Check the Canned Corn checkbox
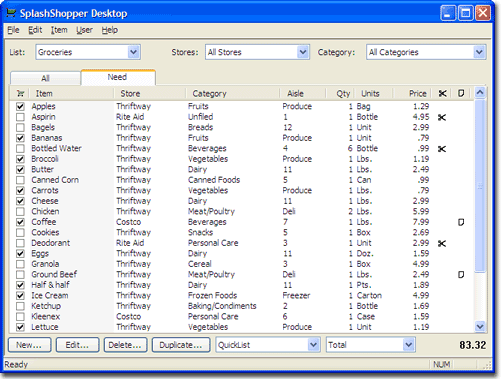 20,180
